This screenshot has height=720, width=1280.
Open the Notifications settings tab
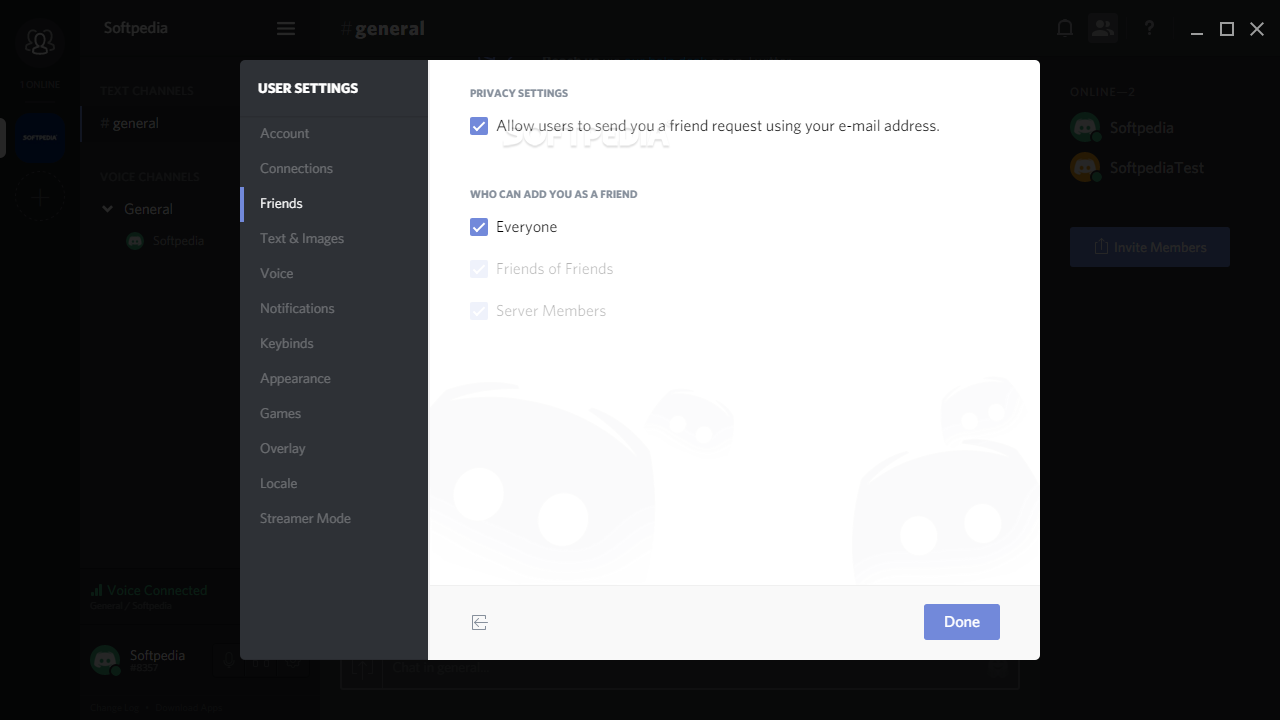(333, 308)
